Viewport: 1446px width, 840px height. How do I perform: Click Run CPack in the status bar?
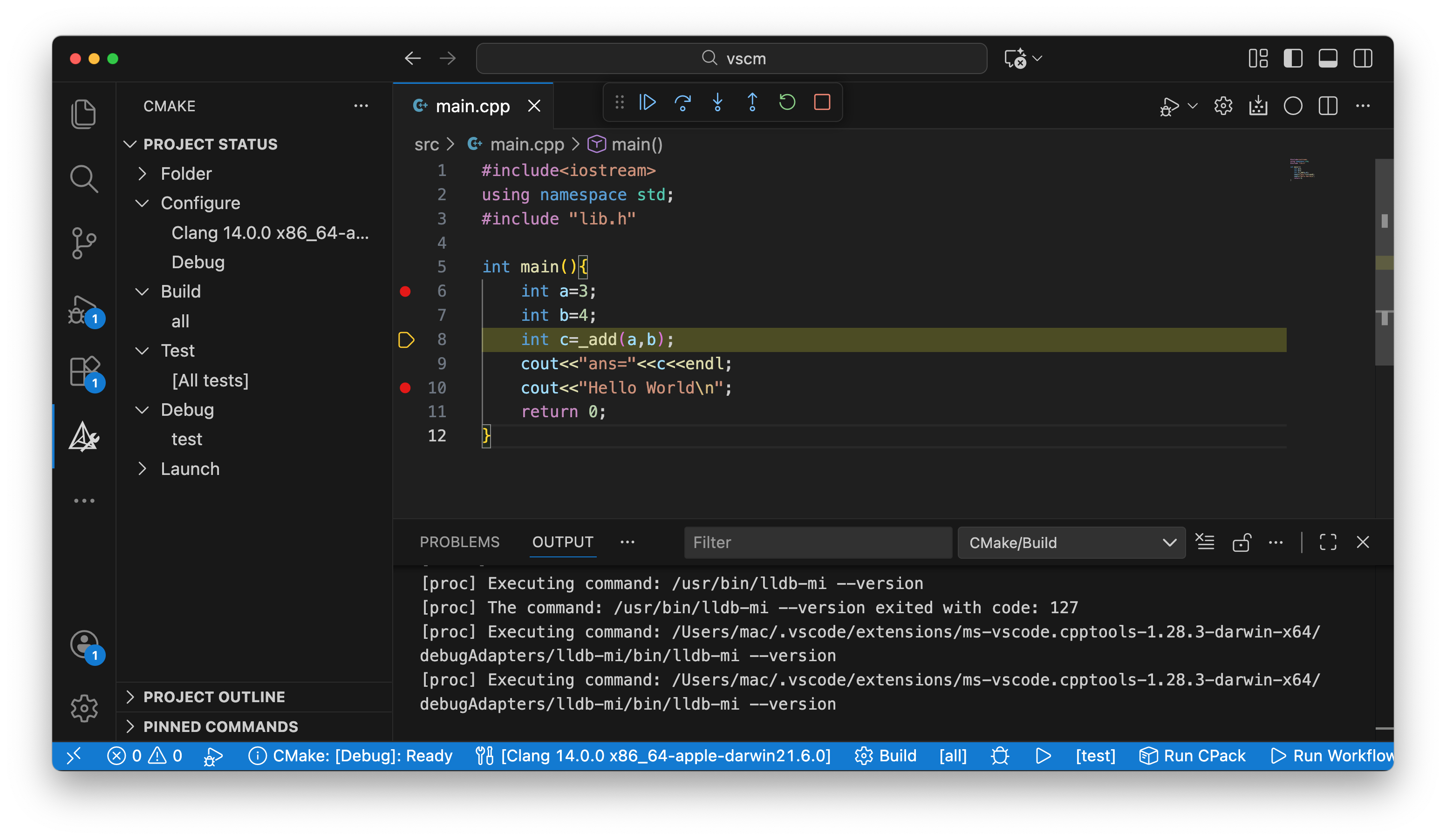click(1193, 756)
